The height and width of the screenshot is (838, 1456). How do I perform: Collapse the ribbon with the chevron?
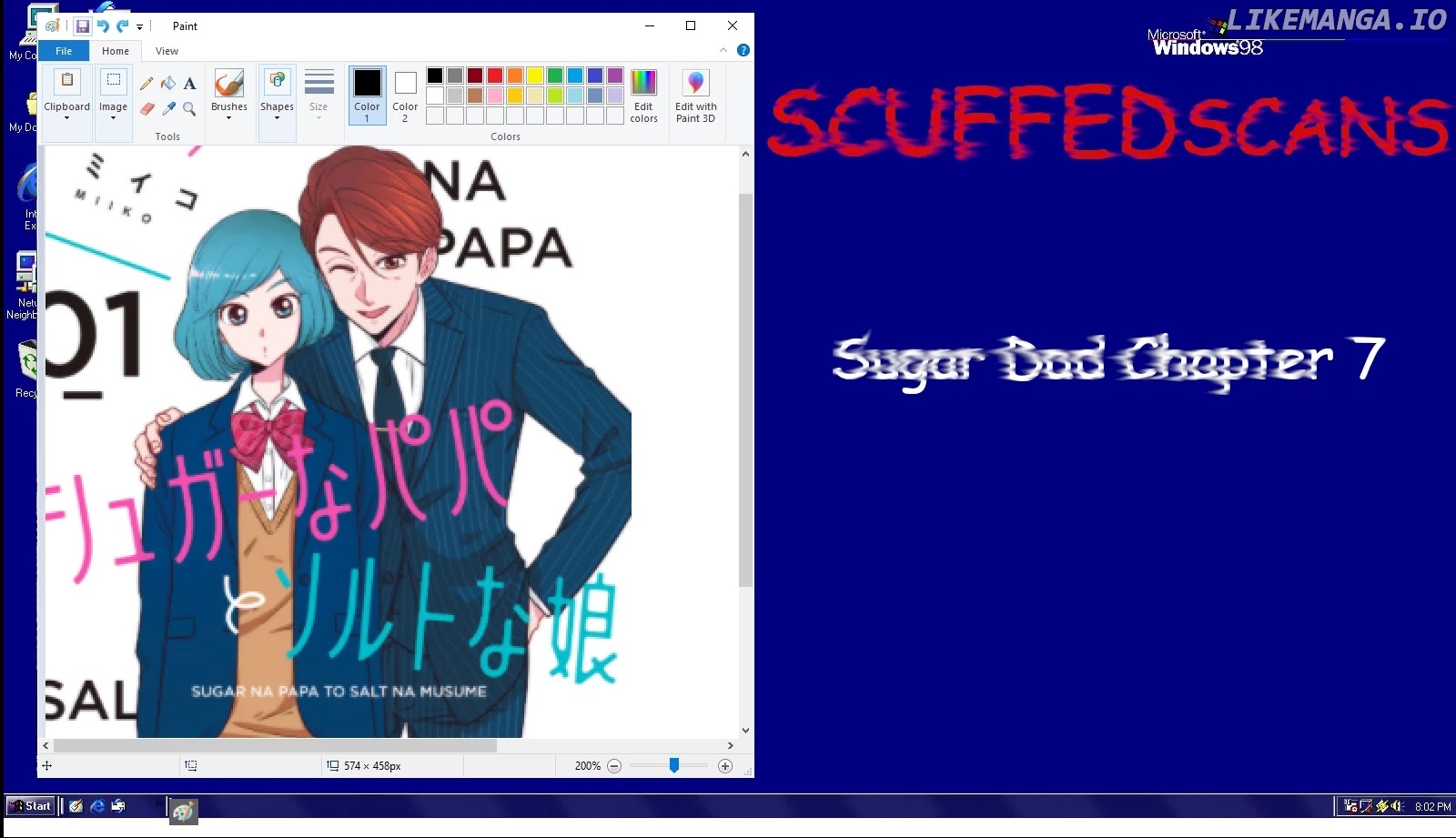[x=723, y=50]
